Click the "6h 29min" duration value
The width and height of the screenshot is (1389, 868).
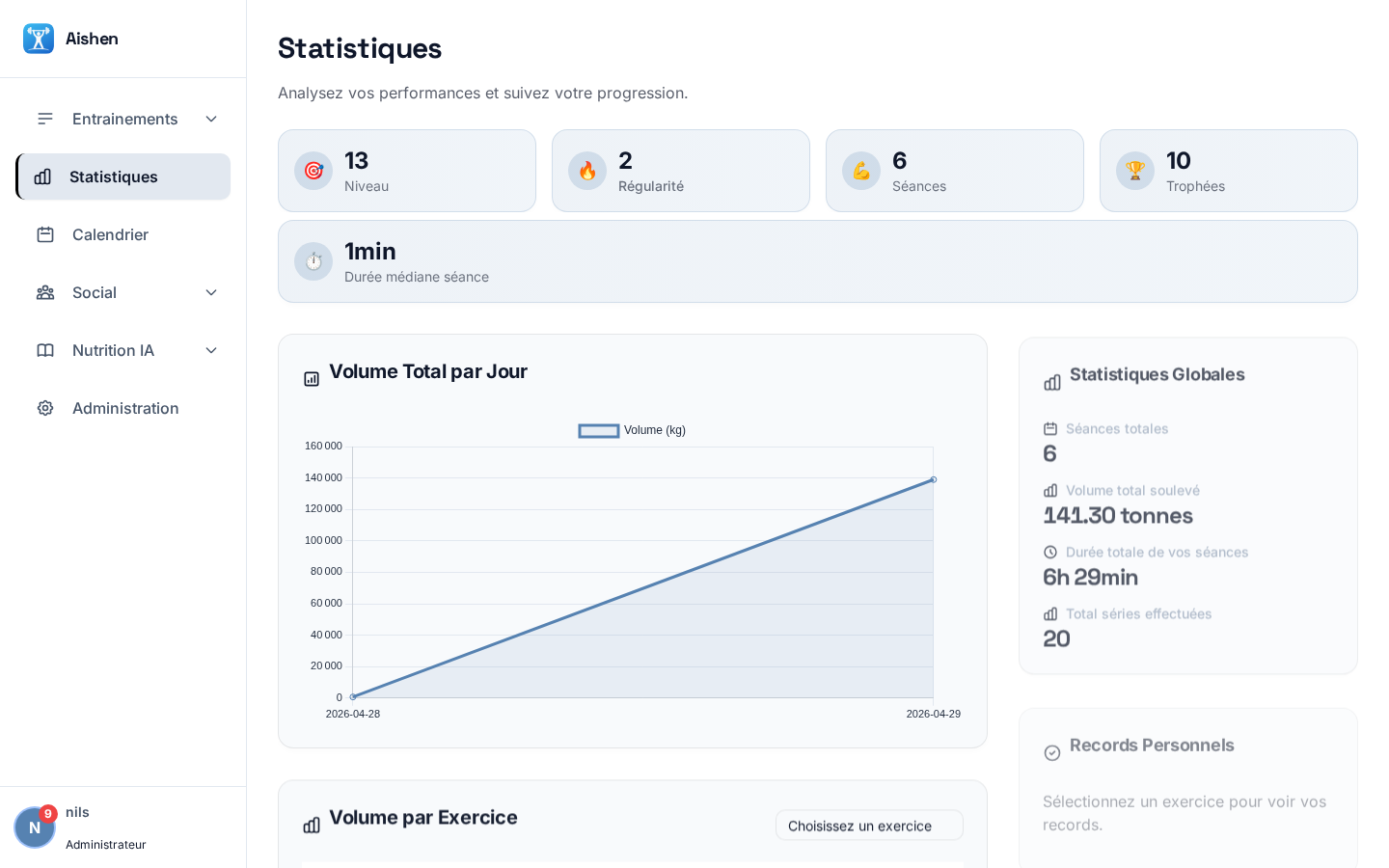(x=1091, y=578)
